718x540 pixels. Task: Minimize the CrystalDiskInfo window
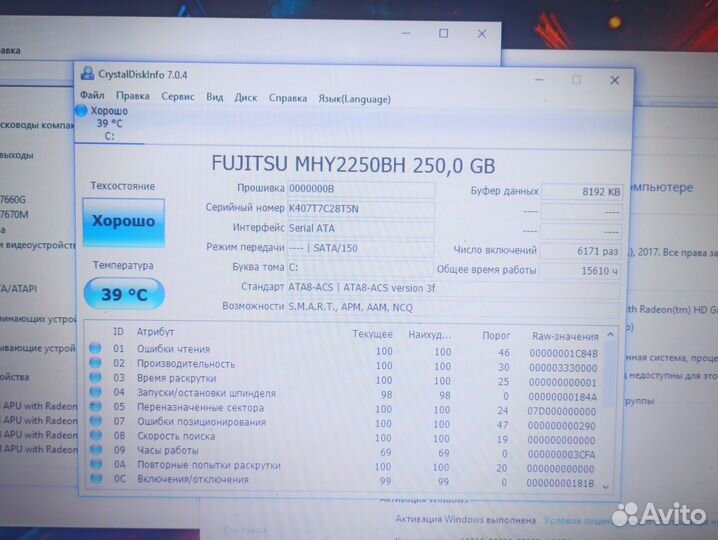[539, 80]
